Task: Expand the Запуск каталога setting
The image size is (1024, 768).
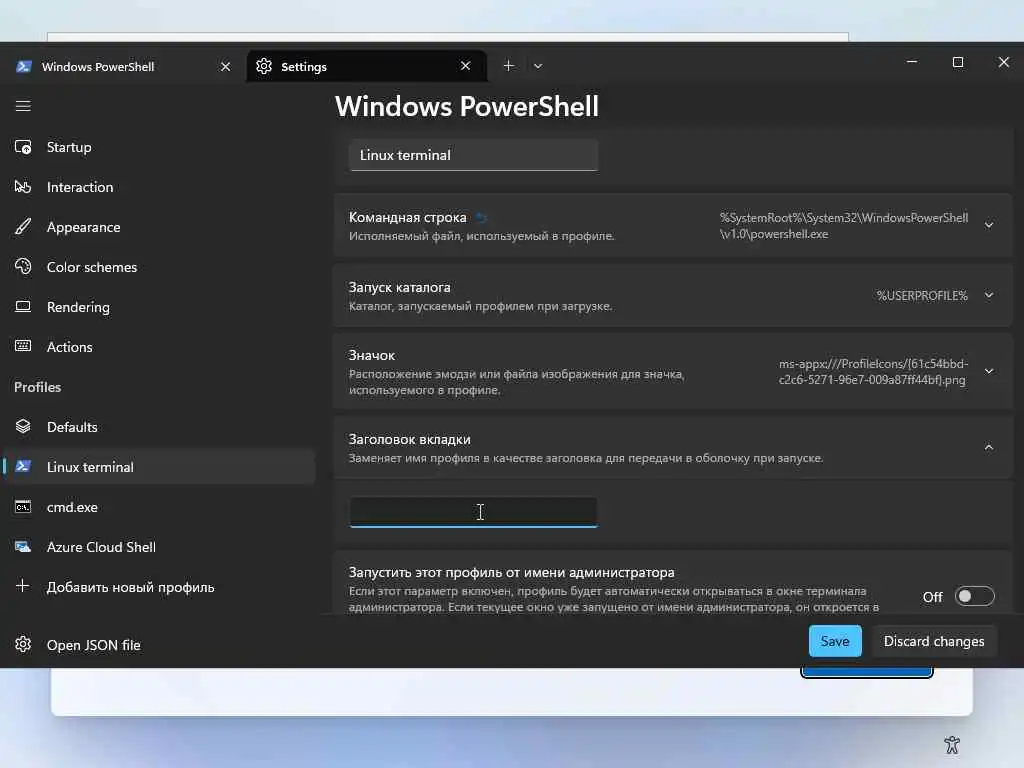Action: [989, 295]
